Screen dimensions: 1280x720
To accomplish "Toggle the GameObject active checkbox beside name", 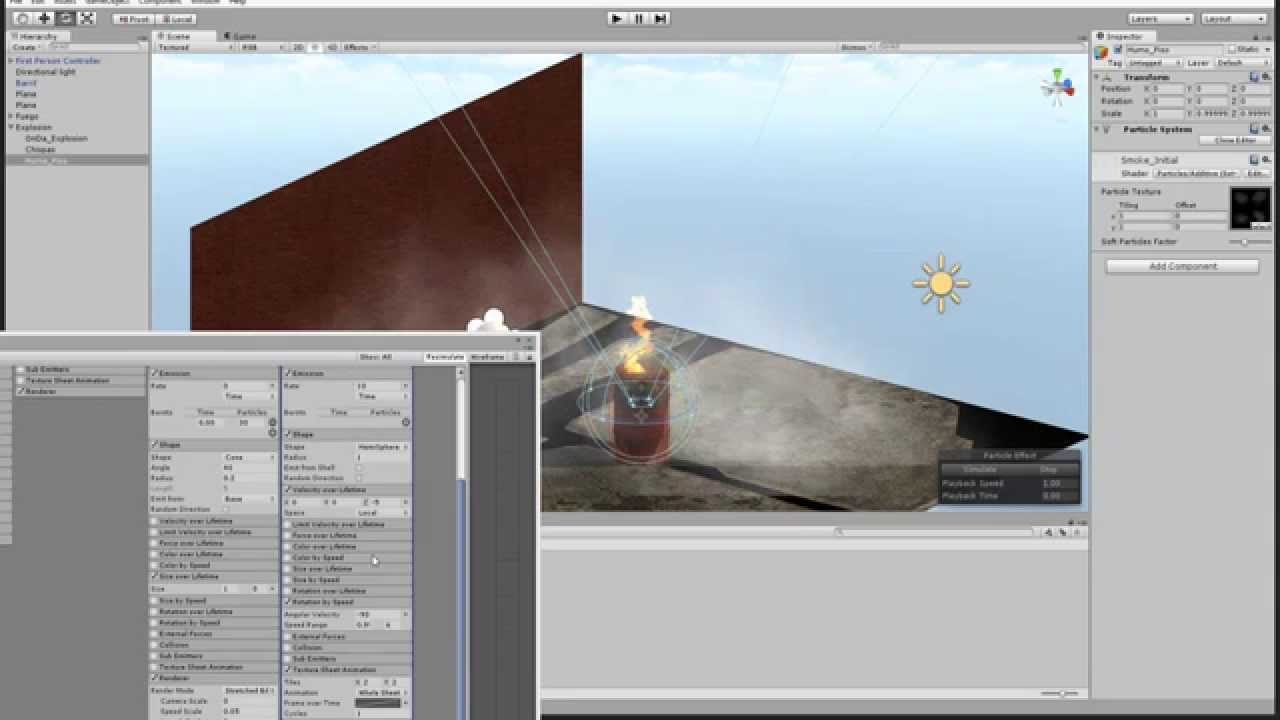I will pos(1118,49).
